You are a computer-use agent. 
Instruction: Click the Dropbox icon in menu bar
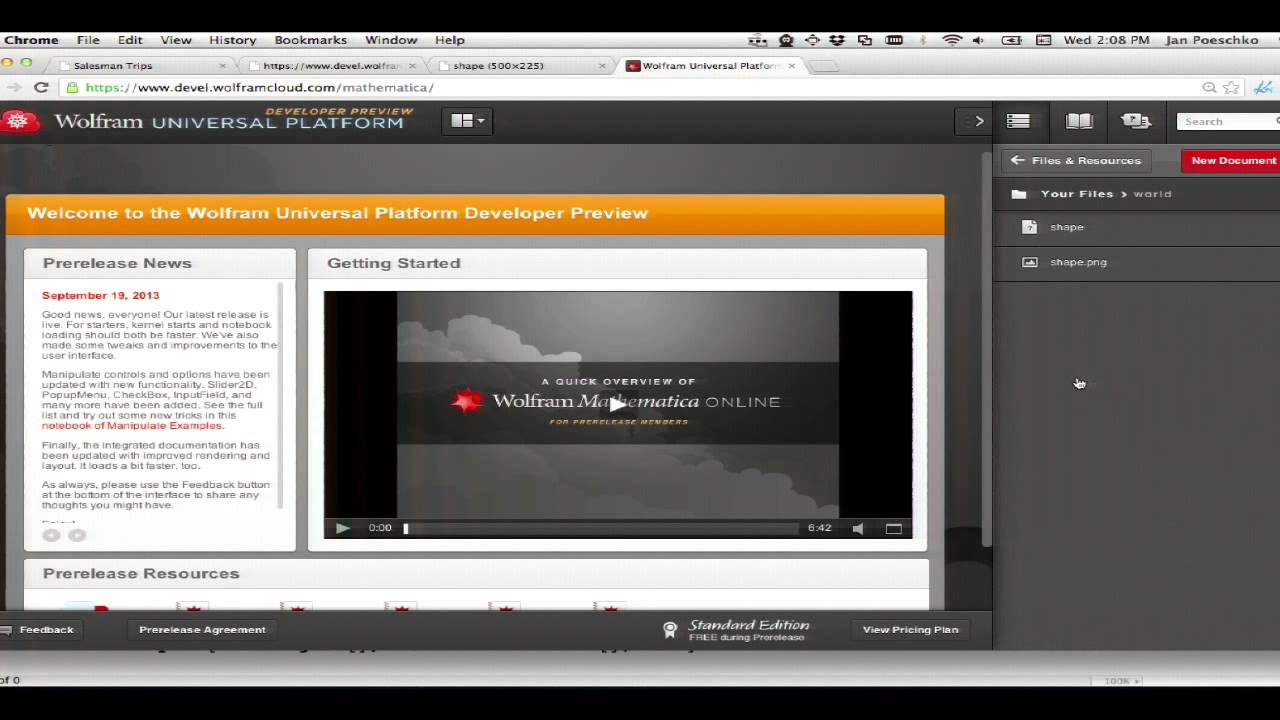tap(837, 40)
